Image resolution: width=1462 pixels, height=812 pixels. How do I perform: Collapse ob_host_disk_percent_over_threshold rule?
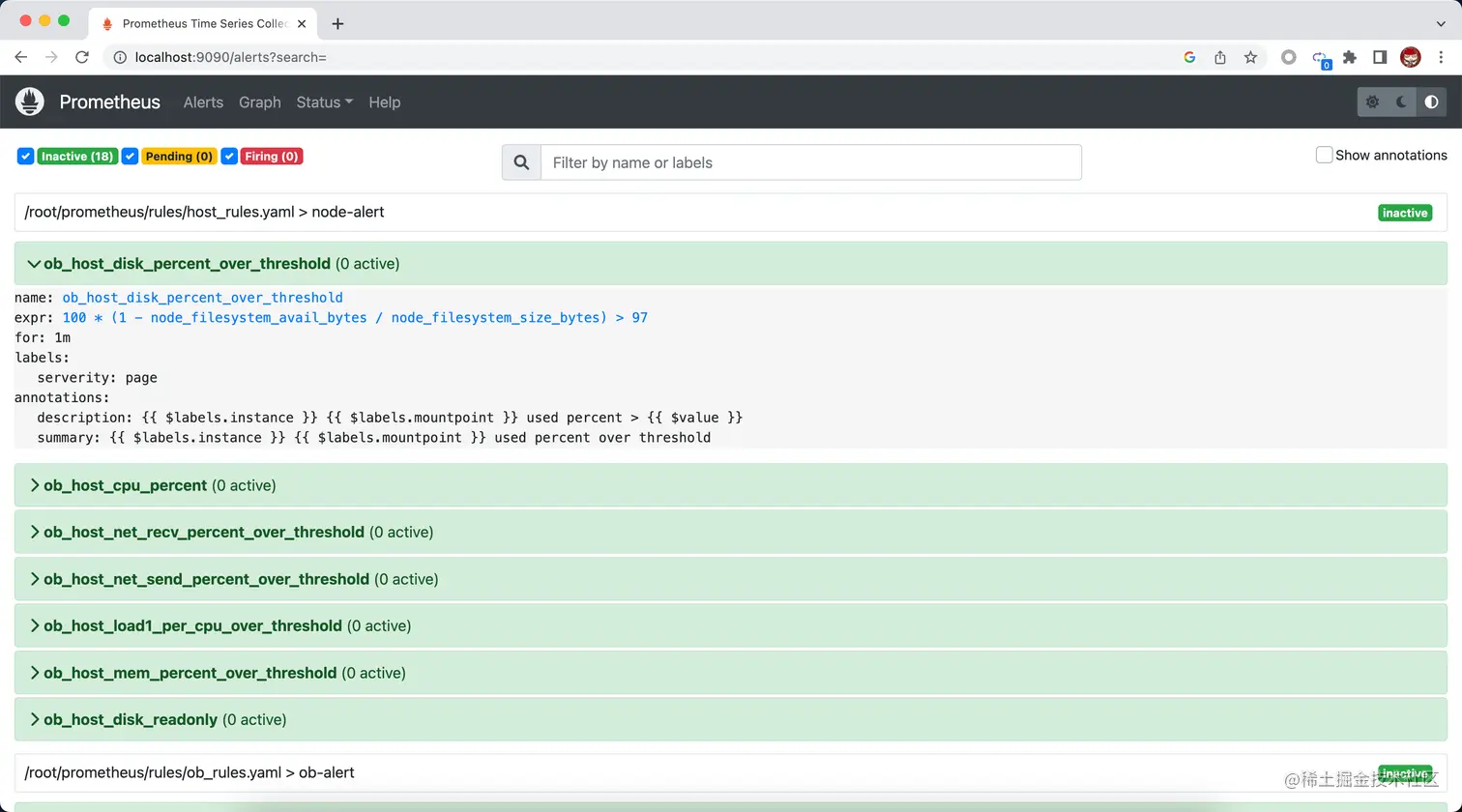pos(730,263)
